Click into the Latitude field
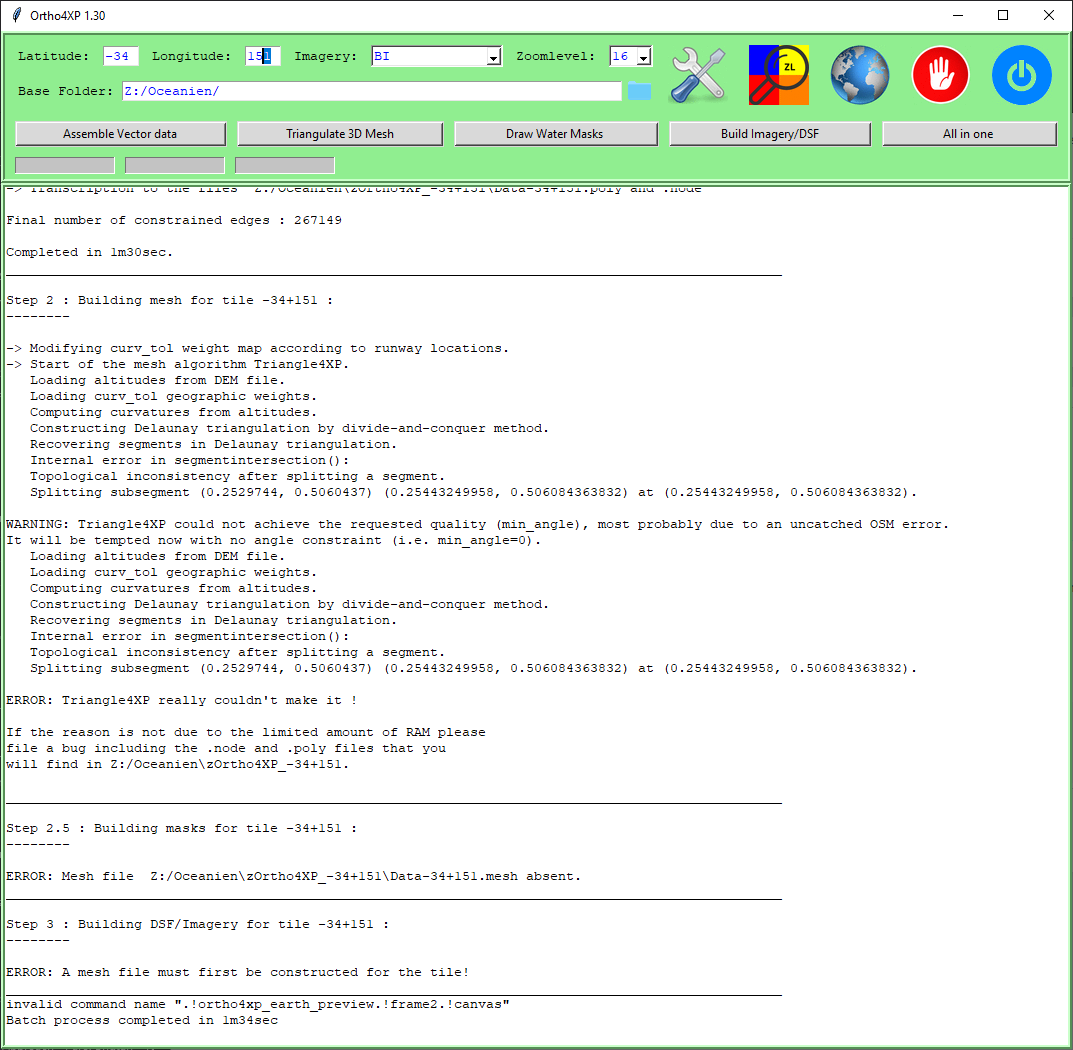 [x=120, y=57]
